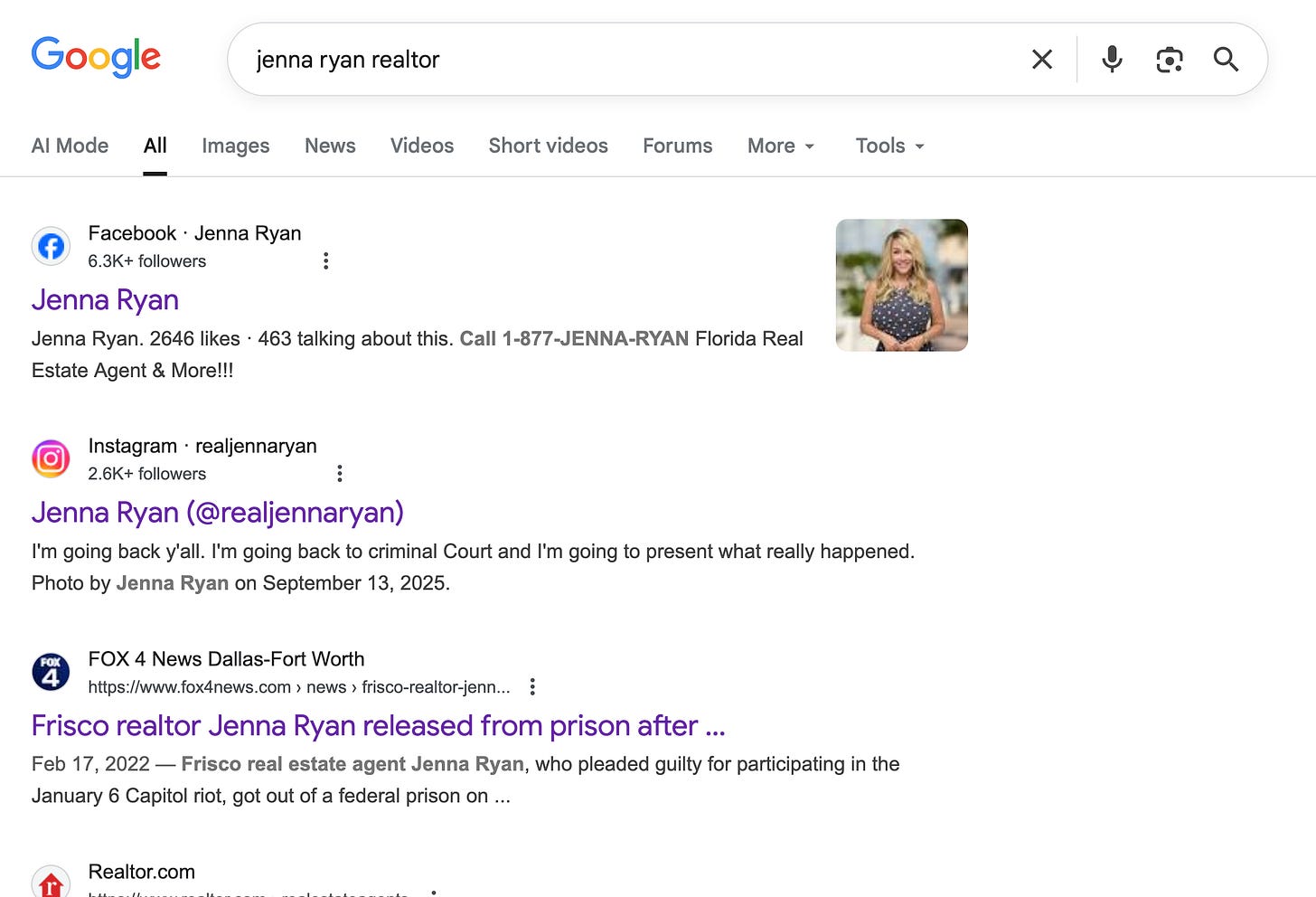Click the Facebook result thumbnail photo
This screenshot has width=1316, height=897.
(x=902, y=285)
